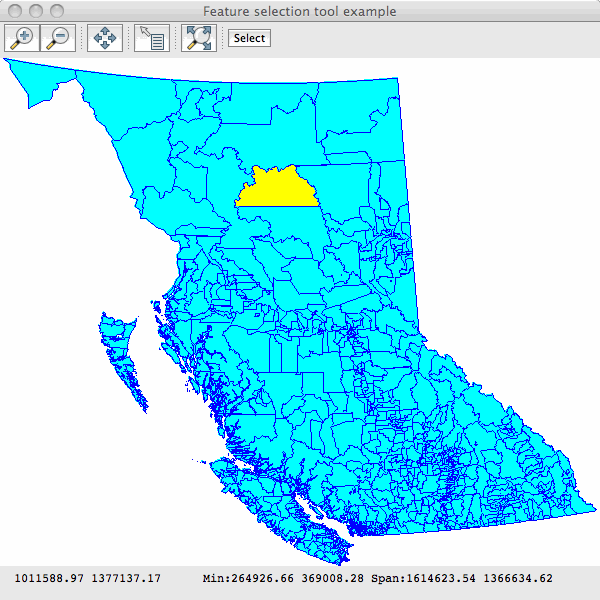Close the Feature selection tool window
Image resolution: width=600 pixels, height=600 pixels.
click(x=15, y=11)
